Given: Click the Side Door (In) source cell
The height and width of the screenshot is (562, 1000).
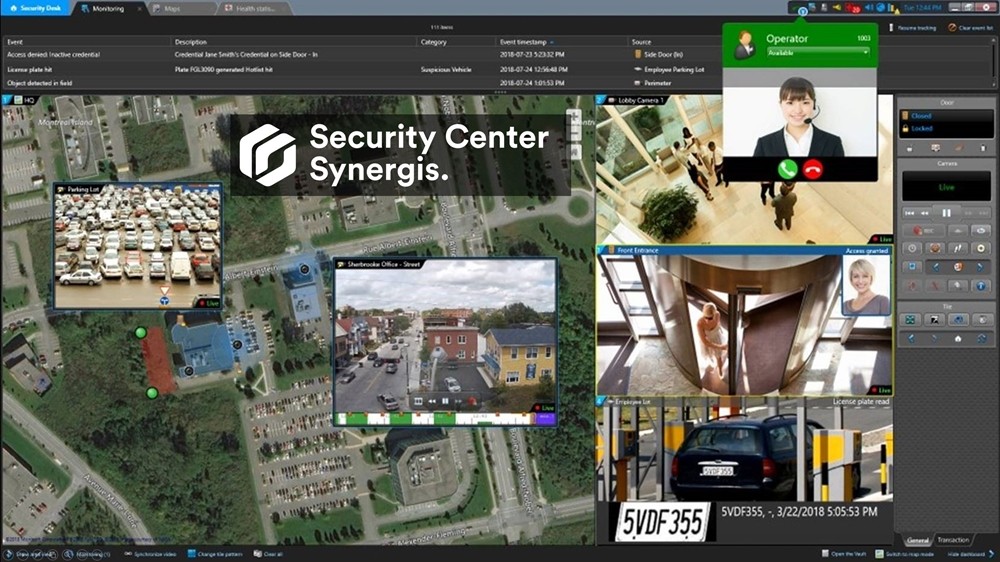Looking at the screenshot, I should (x=659, y=55).
